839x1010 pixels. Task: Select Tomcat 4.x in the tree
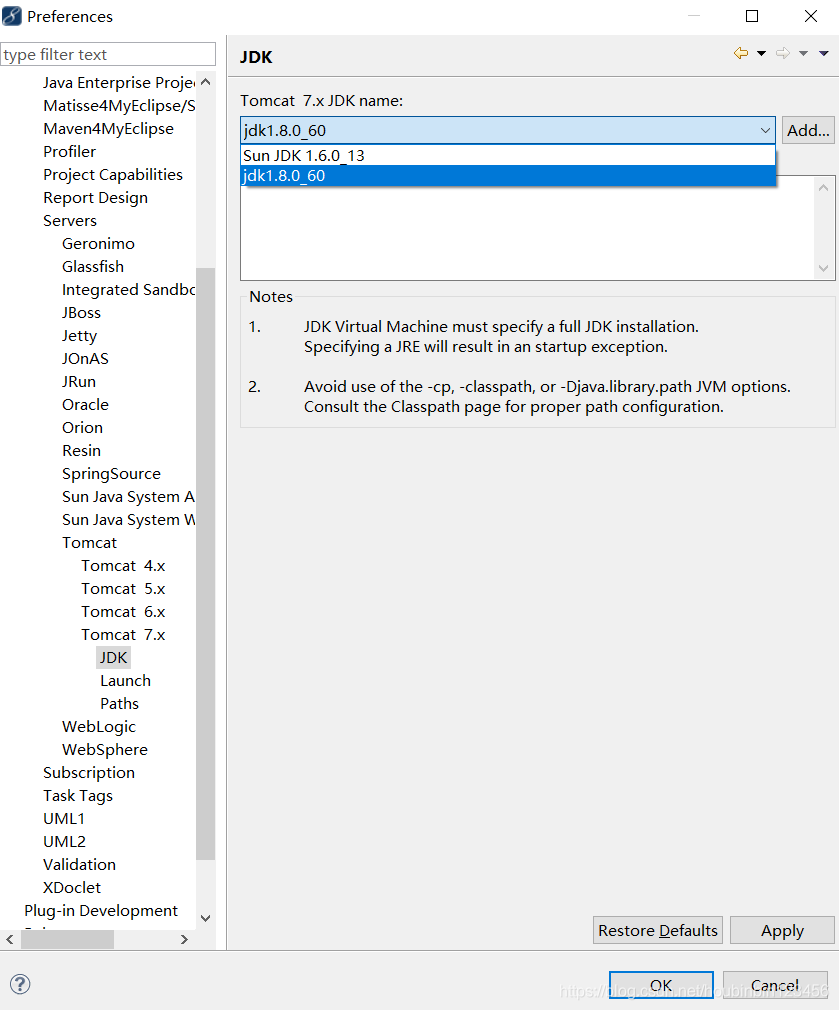click(123, 566)
